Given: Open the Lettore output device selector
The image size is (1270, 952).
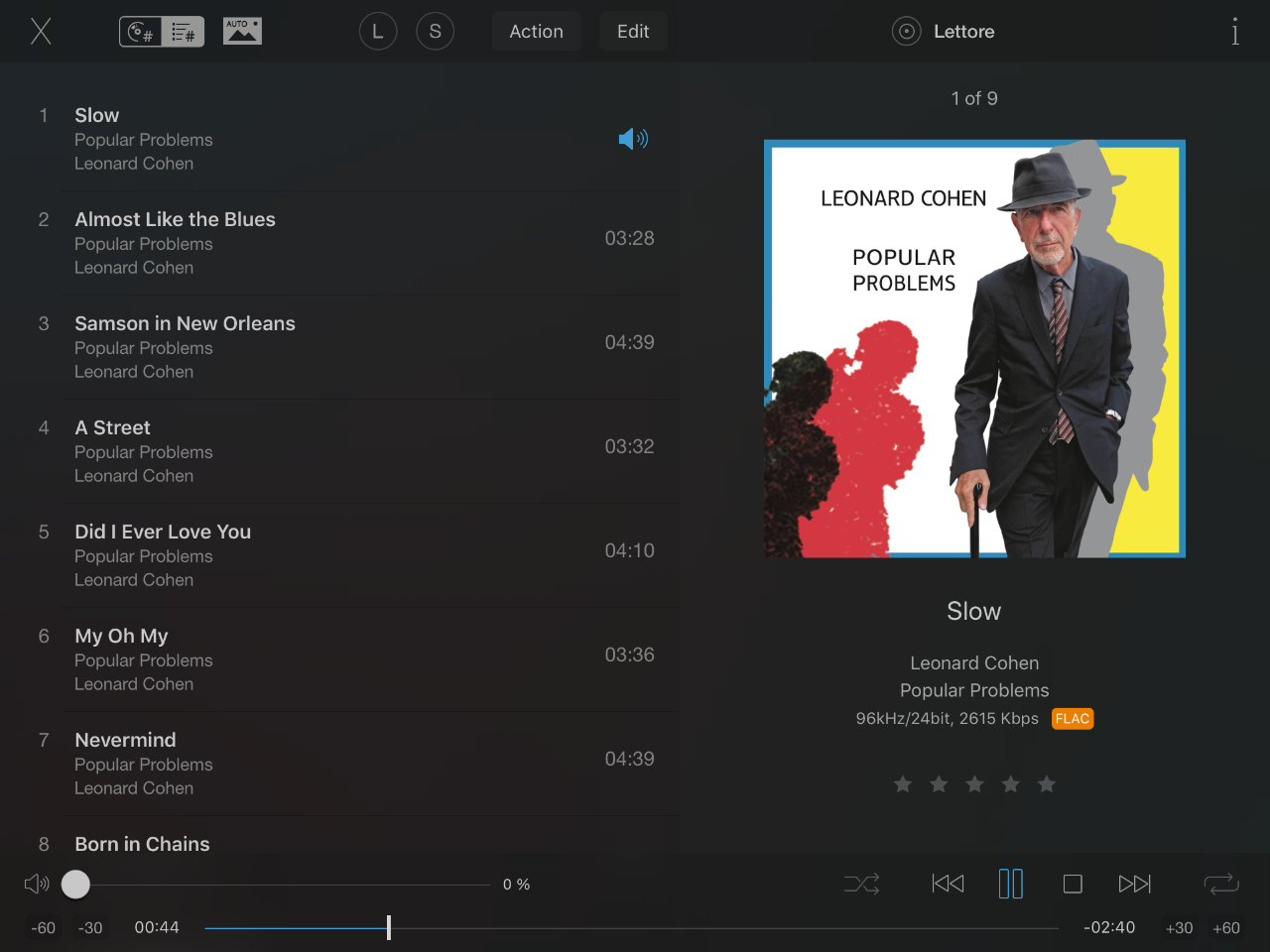Looking at the screenshot, I should tap(944, 32).
